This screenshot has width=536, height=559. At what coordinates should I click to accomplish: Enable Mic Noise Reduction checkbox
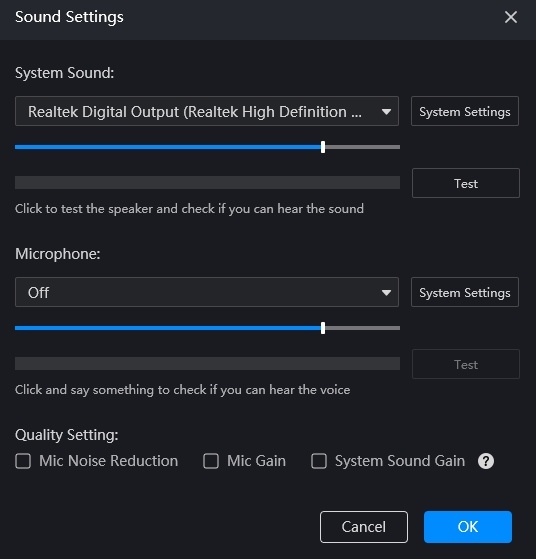pyautogui.click(x=23, y=461)
